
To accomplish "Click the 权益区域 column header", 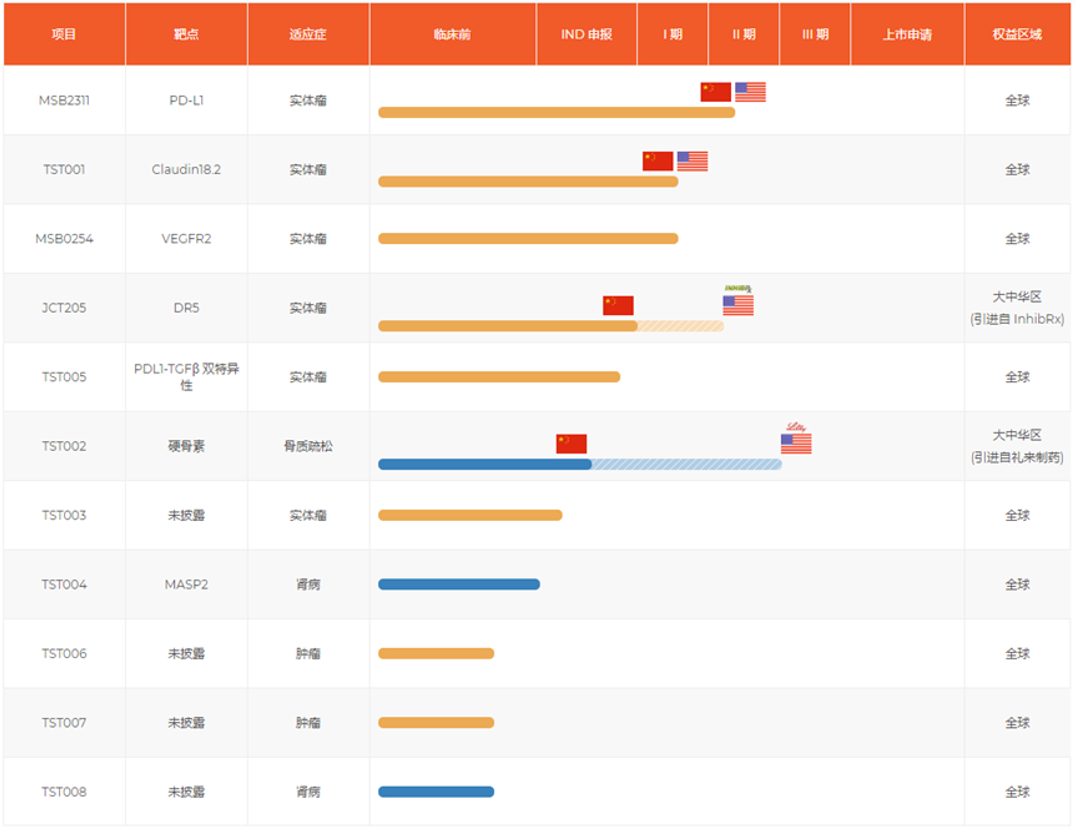I will (x=1017, y=34).
